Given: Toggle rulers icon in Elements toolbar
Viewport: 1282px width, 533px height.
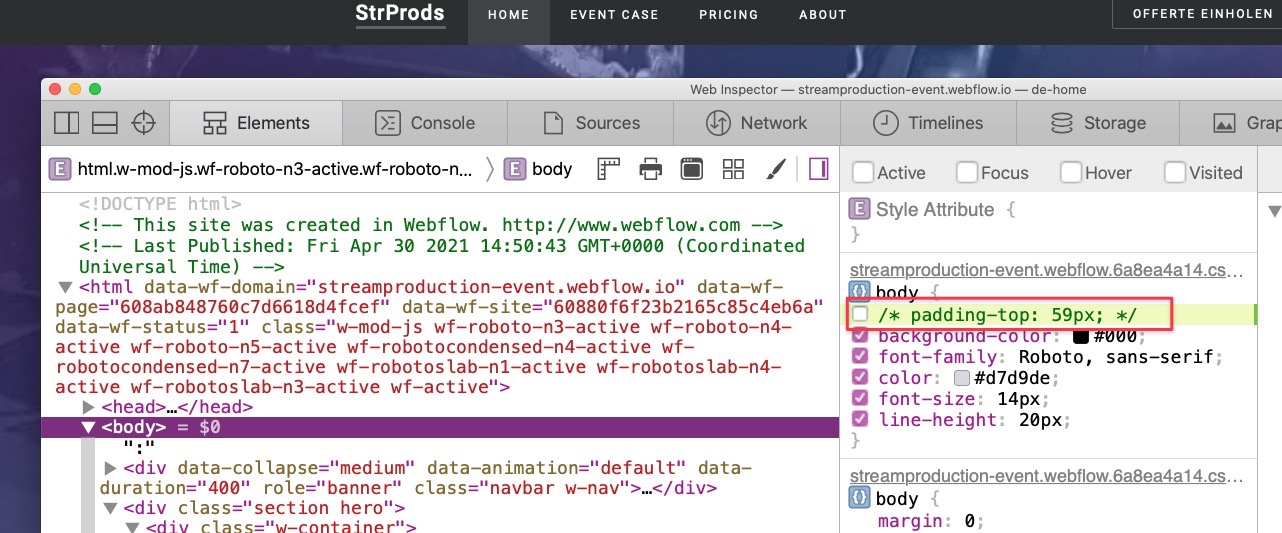Looking at the screenshot, I should (609, 168).
